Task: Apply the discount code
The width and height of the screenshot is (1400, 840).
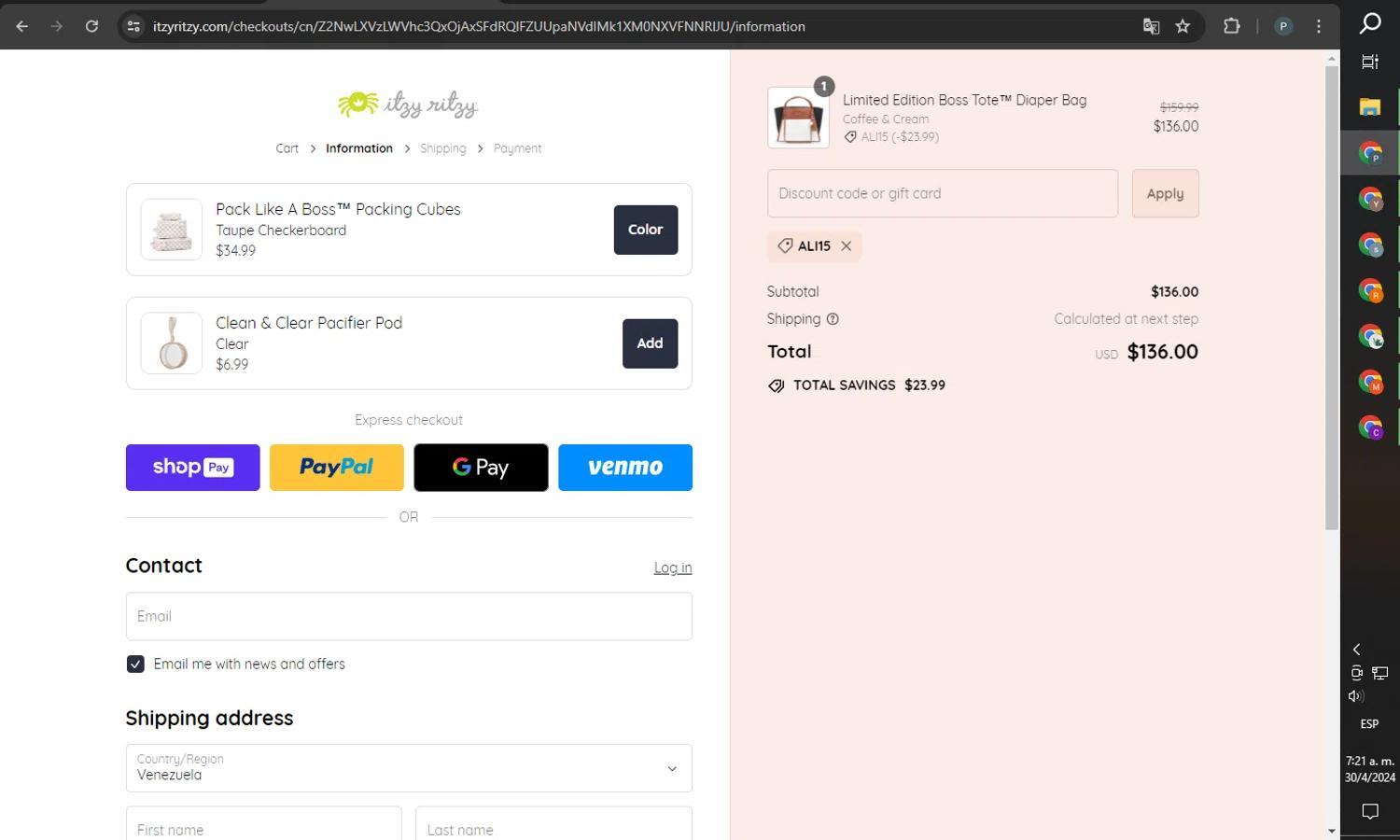Action: tap(1166, 193)
